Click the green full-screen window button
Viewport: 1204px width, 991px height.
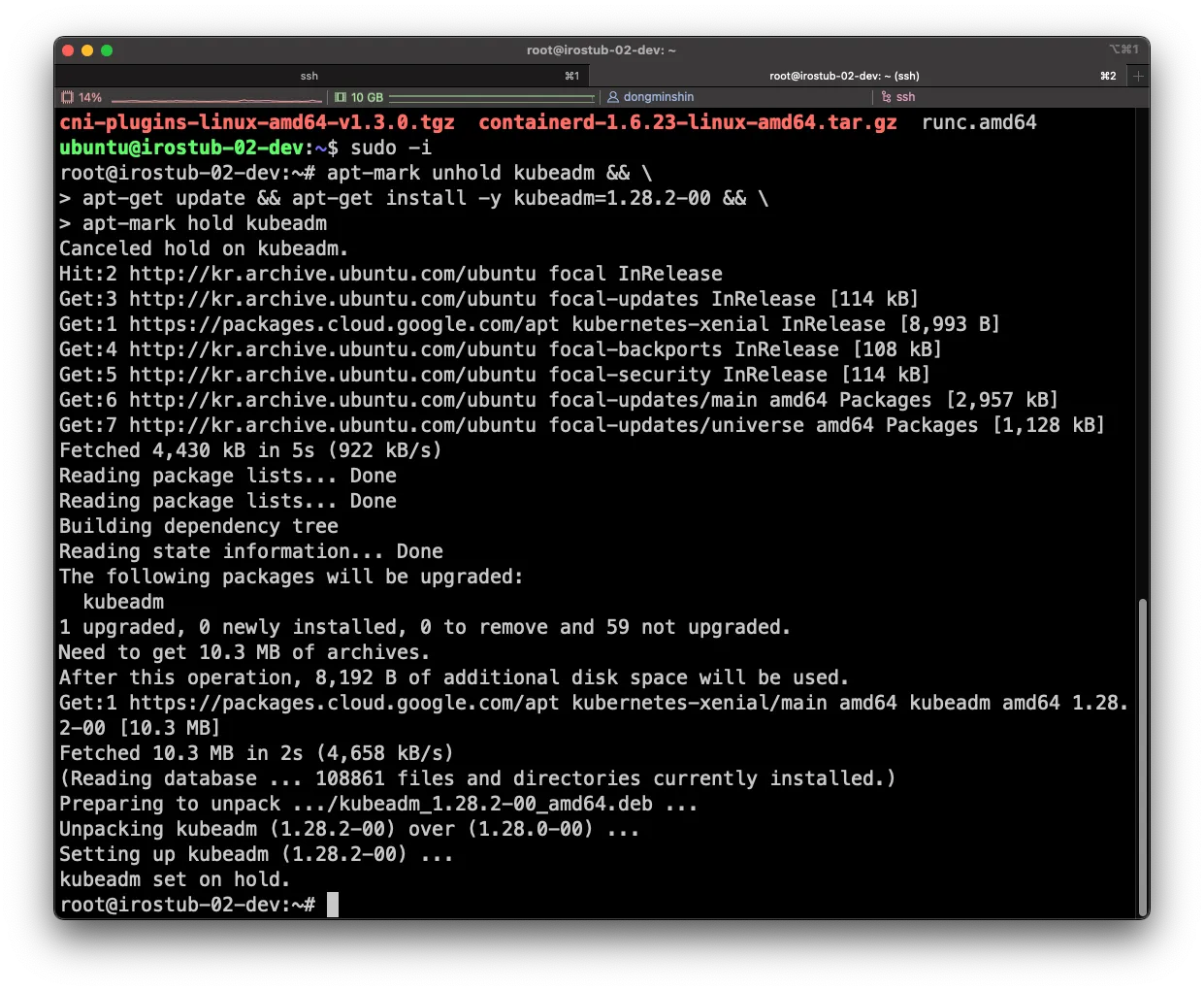[x=107, y=50]
